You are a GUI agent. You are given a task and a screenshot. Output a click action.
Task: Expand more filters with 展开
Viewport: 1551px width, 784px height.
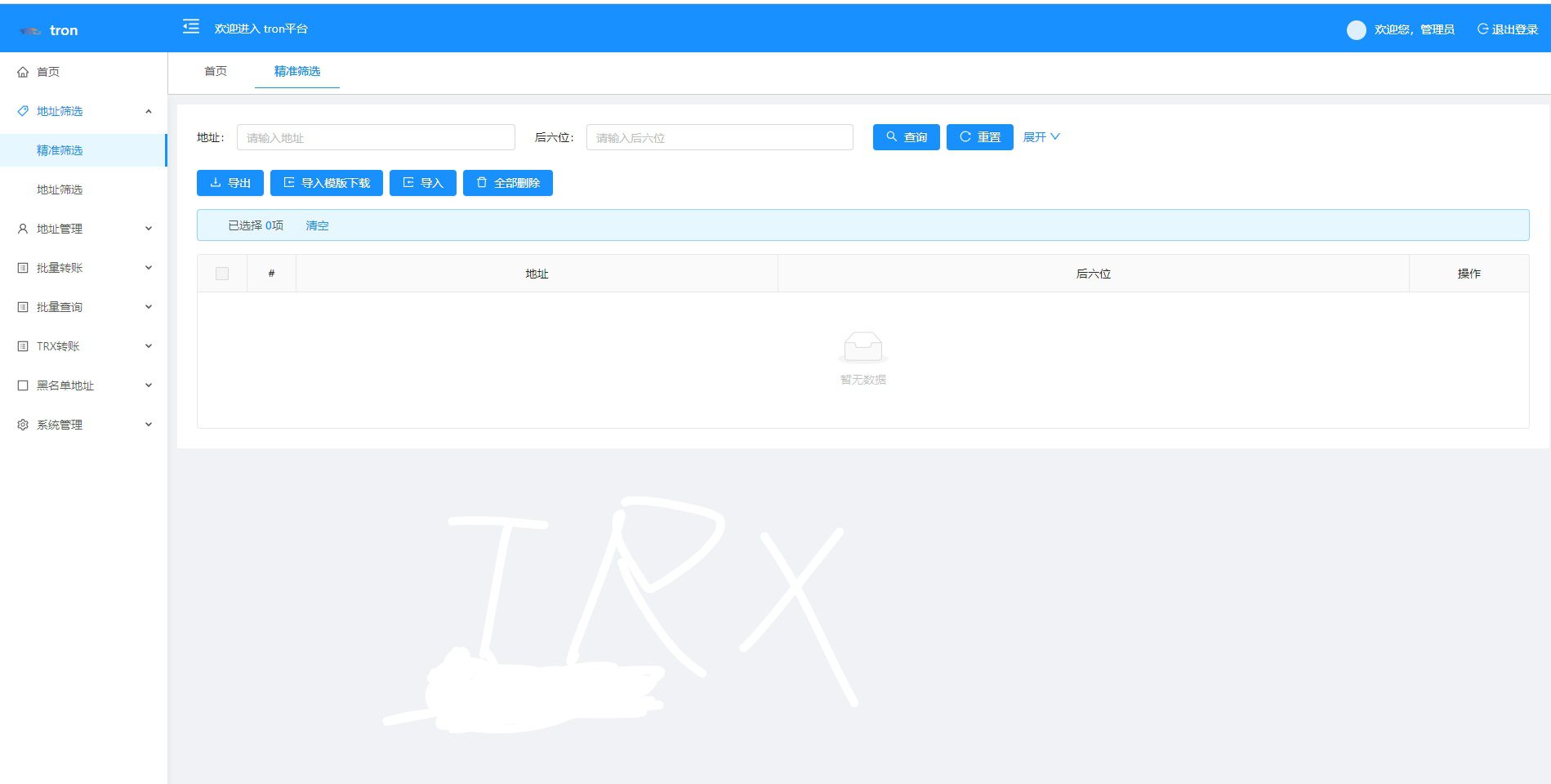coord(1041,137)
